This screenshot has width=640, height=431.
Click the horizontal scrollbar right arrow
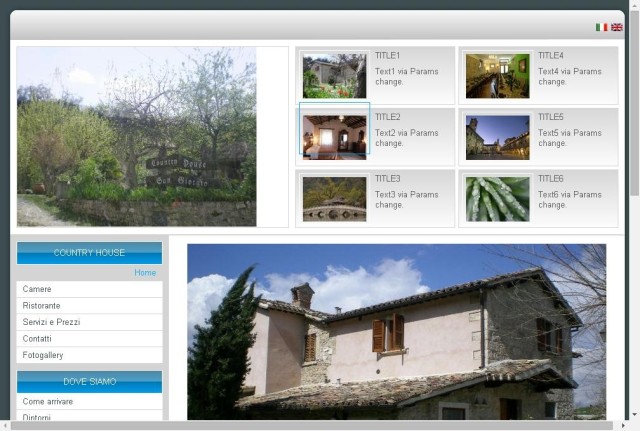pyautogui.click(x=623, y=426)
